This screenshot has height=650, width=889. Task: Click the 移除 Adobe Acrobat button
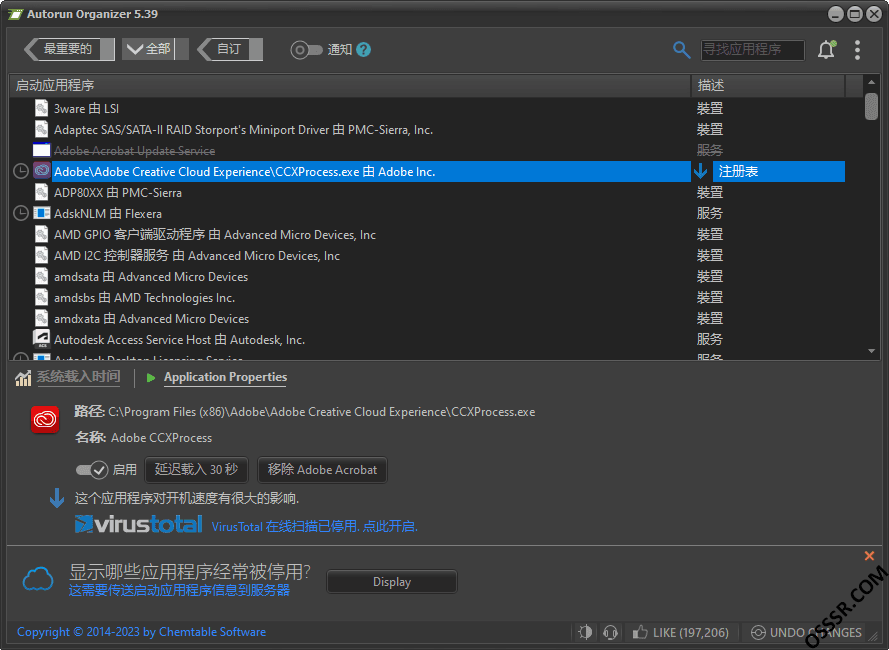[322, 470]
